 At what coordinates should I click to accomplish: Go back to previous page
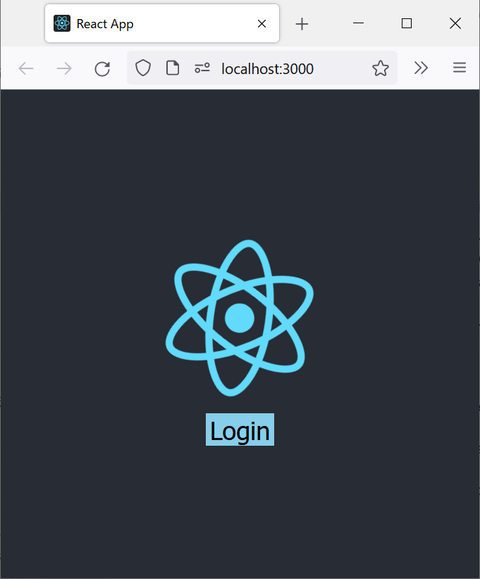pyautogui.click(x=26, y=68)
